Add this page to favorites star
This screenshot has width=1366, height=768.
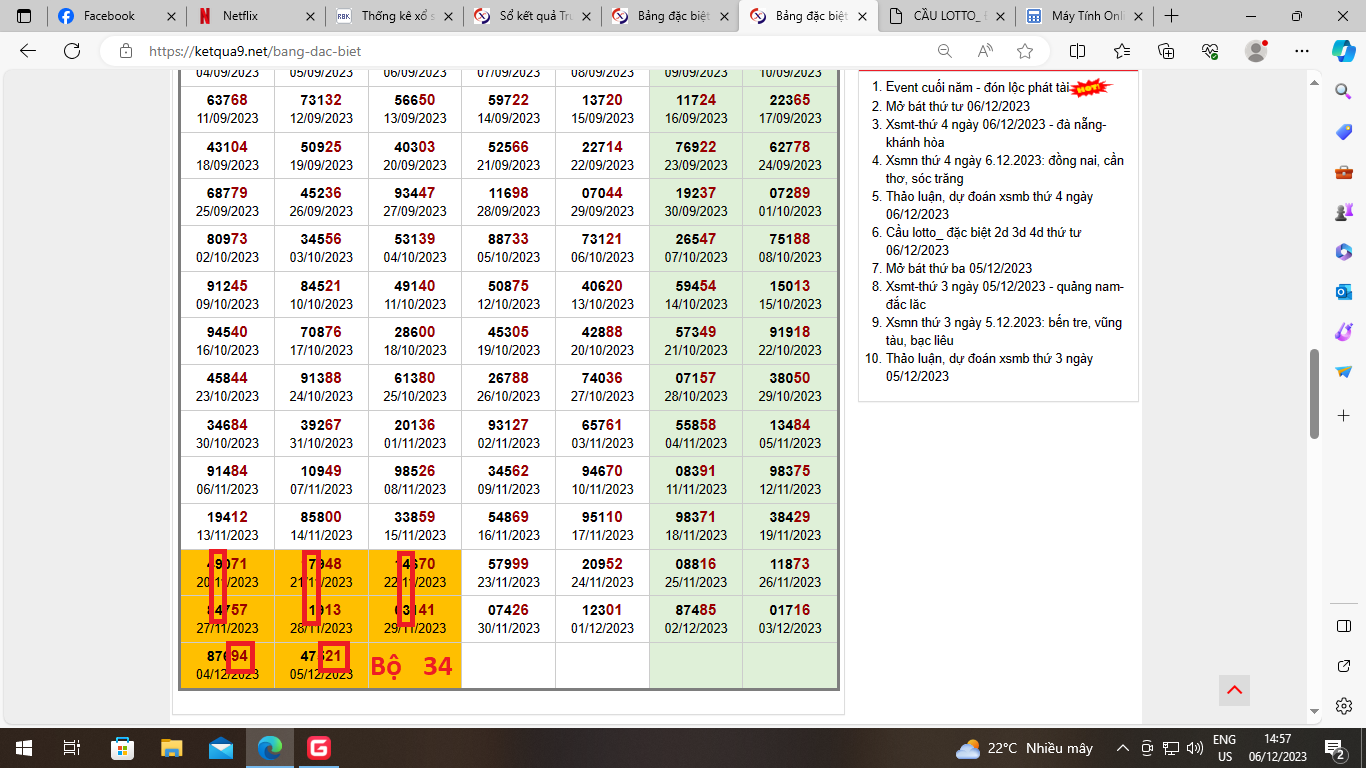[1025, 51]
